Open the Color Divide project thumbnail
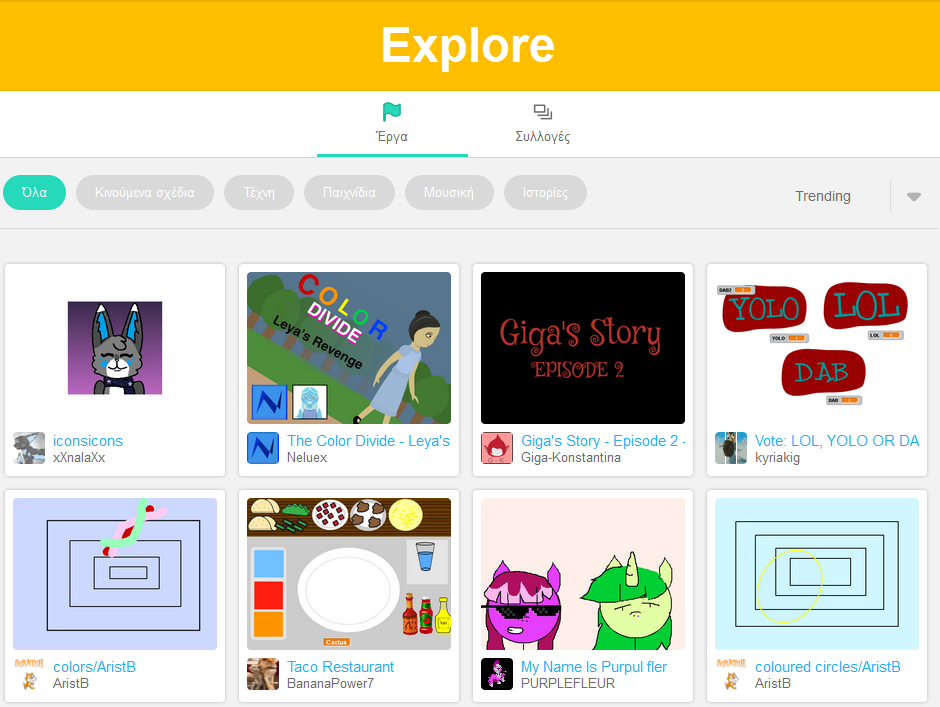940x707 pixels. 349,348
